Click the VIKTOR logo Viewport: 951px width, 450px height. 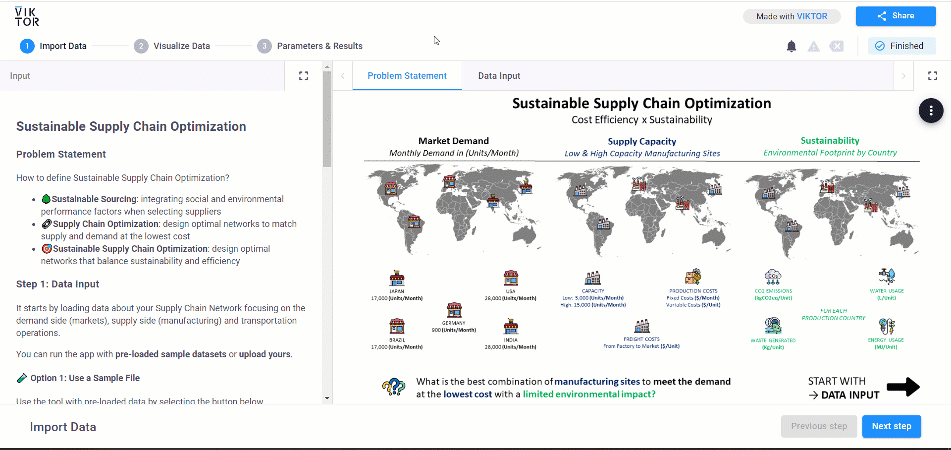pyautogui.click(x=26, y=15)
